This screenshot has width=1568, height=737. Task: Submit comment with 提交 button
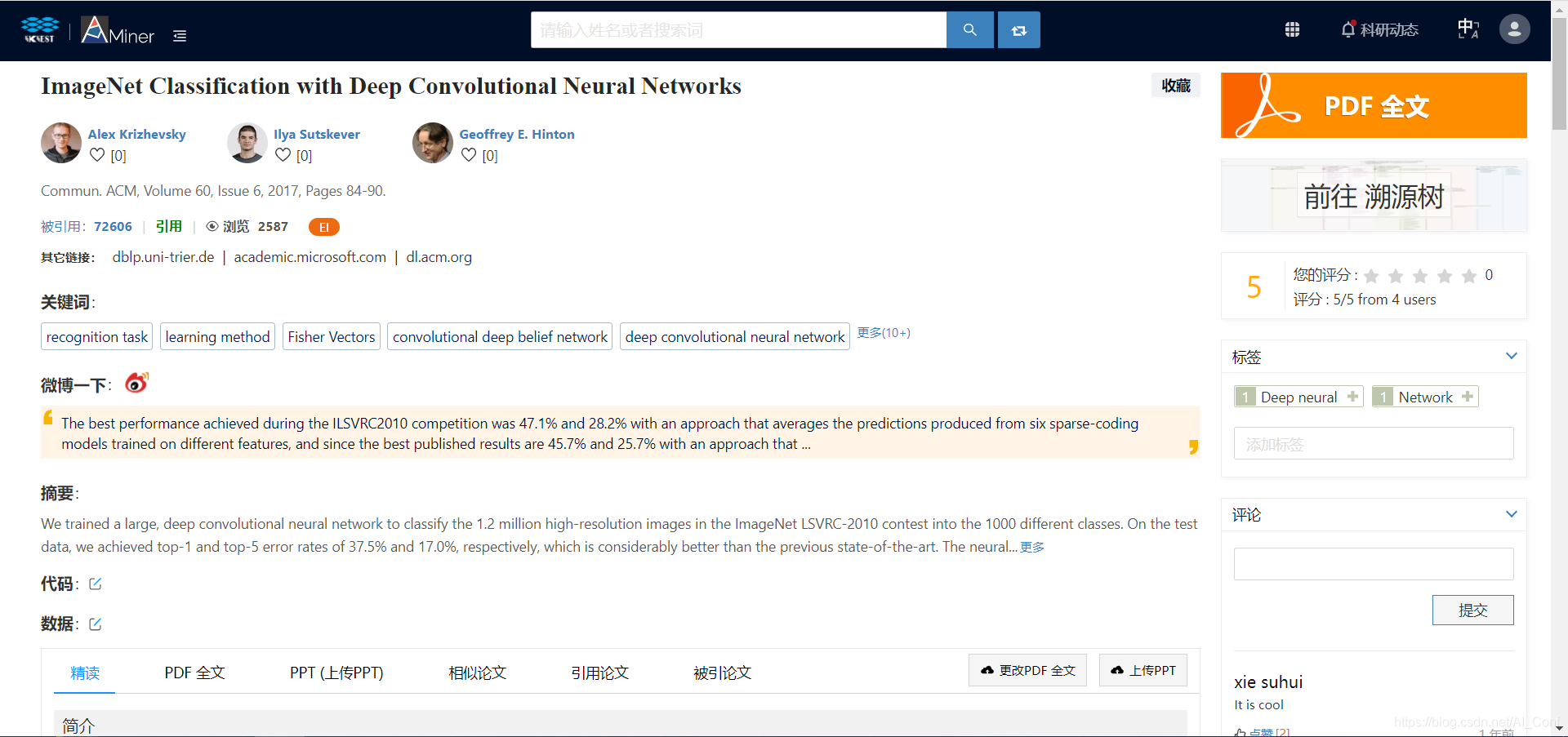pos(1472,610)
